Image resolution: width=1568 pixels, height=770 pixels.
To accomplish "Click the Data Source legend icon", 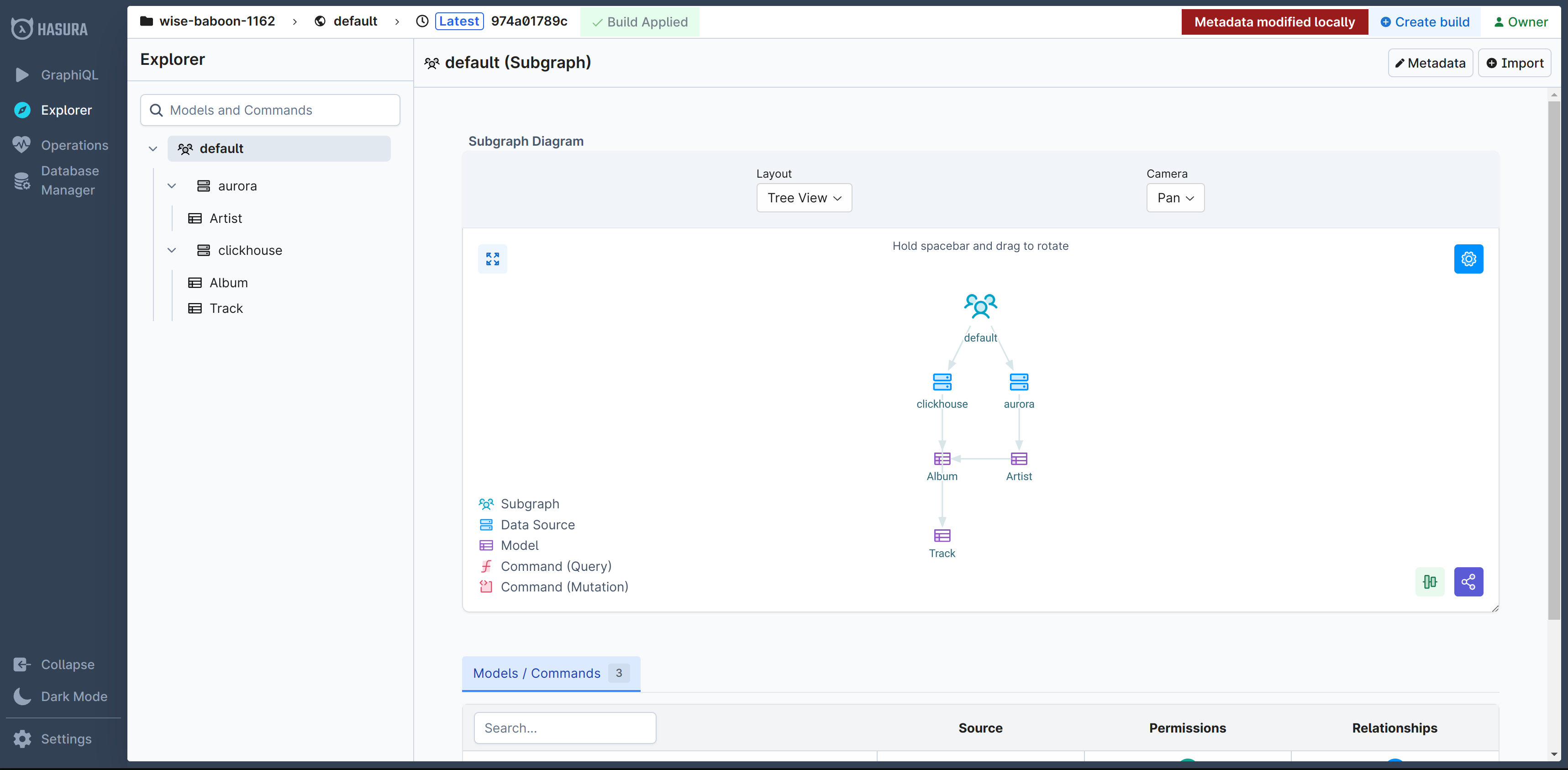I will pos(486,524).
